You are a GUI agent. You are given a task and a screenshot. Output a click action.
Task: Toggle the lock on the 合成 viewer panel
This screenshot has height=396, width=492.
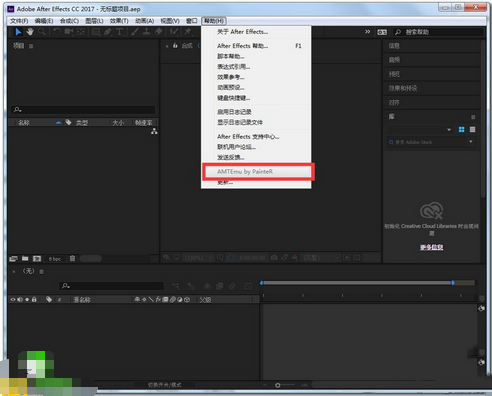tap(175, 46)
